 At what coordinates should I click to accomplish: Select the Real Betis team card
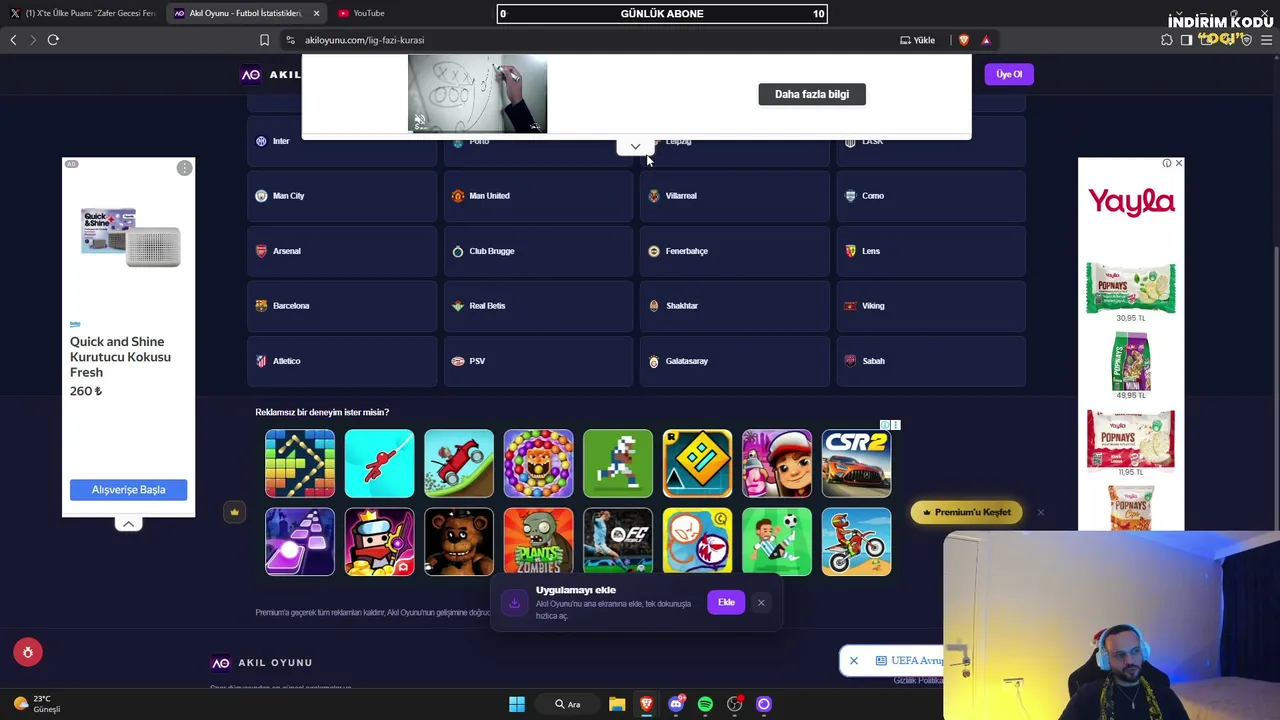[x=538, y=306]
